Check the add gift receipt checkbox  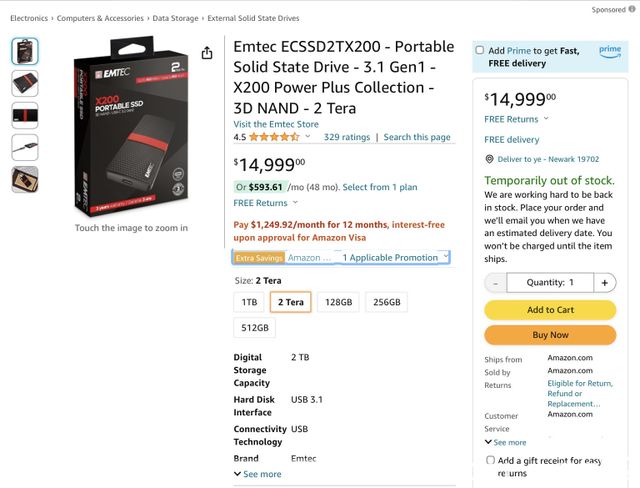click(x=490, y=461)
